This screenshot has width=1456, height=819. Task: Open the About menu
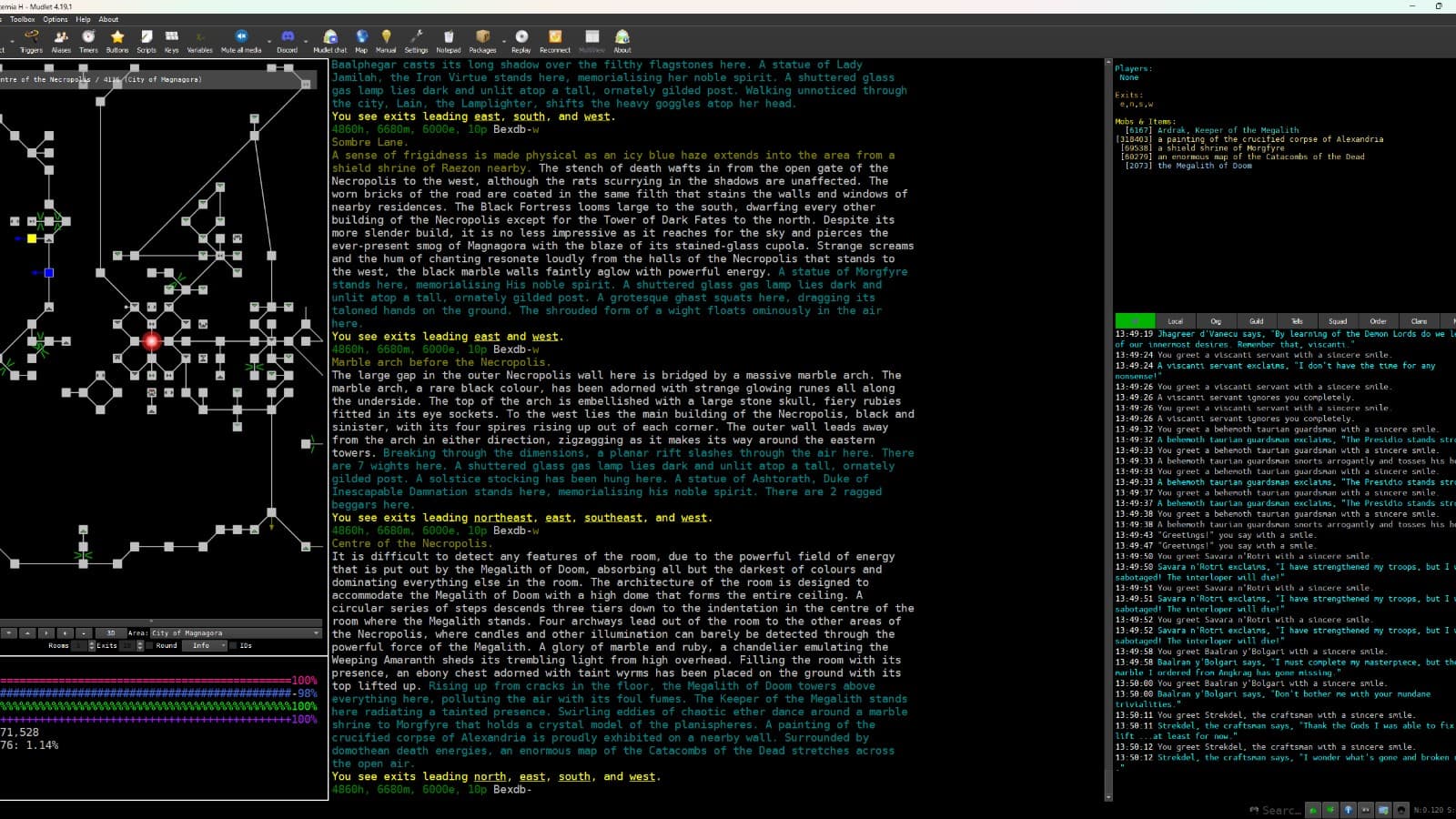pyautogui.click(x=108, y=19)
